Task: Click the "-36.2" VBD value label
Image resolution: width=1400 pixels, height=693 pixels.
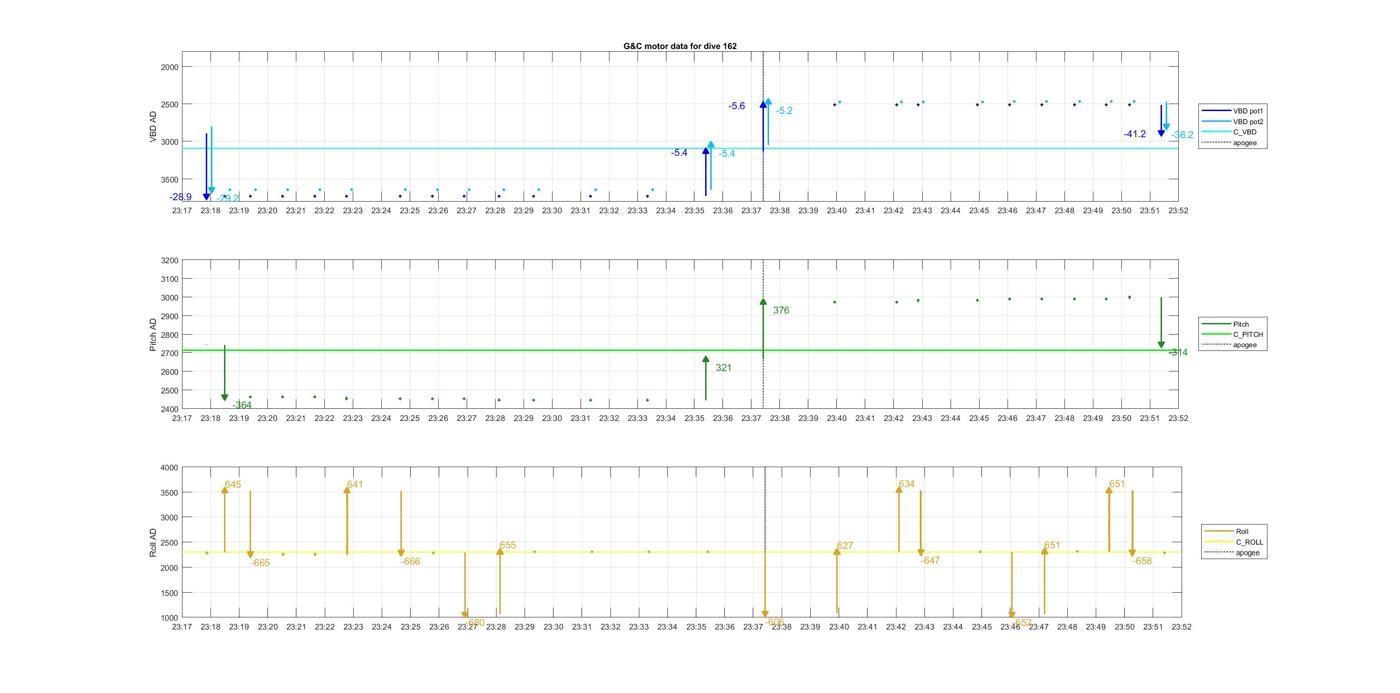Action: coord(1183,135)
